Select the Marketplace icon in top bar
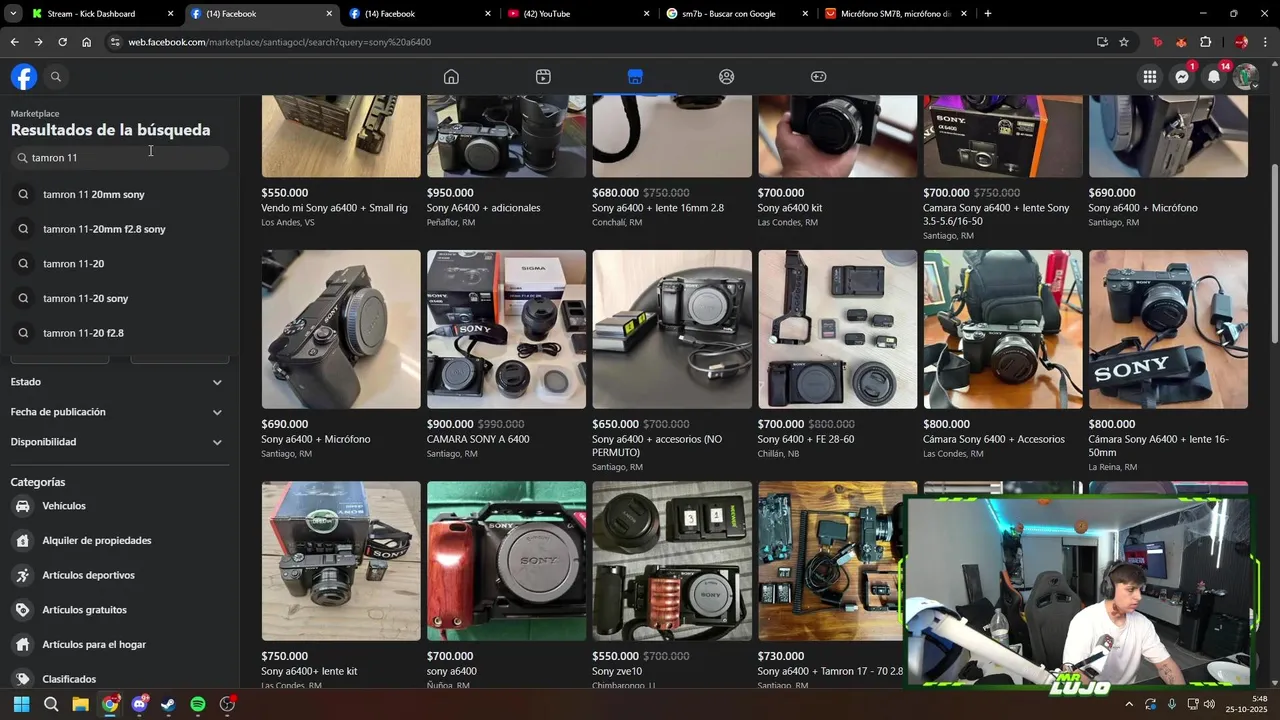 pyautogui.click(x=635, y=77)
